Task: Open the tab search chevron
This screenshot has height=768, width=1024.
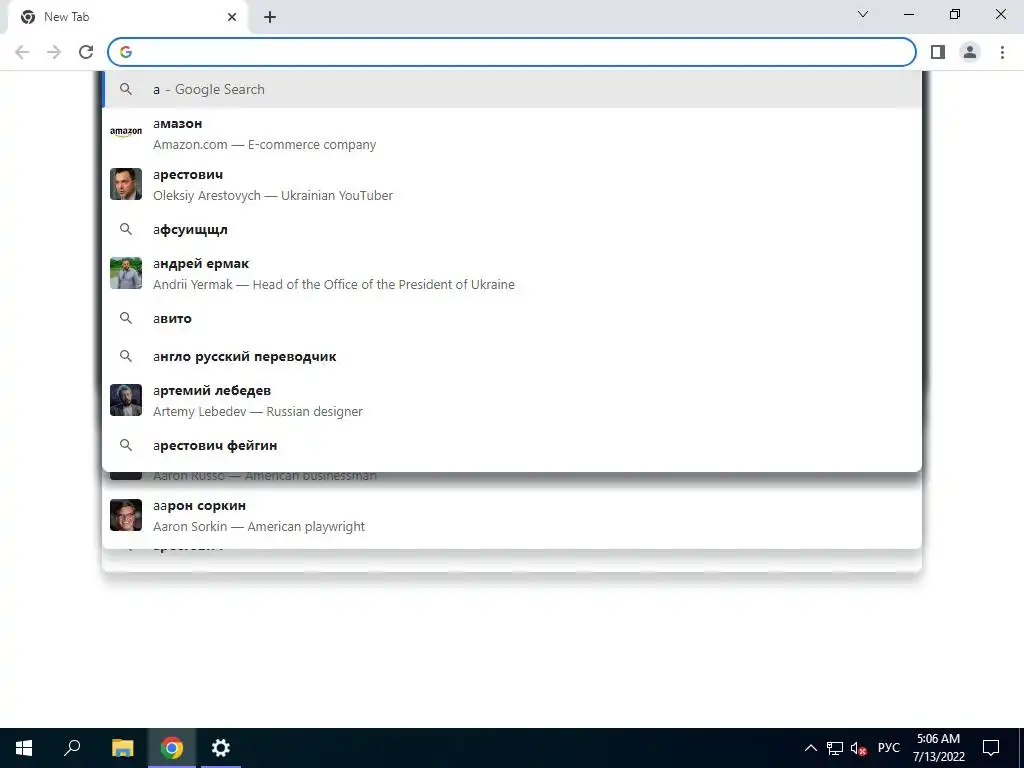Action: coord(863,14)
